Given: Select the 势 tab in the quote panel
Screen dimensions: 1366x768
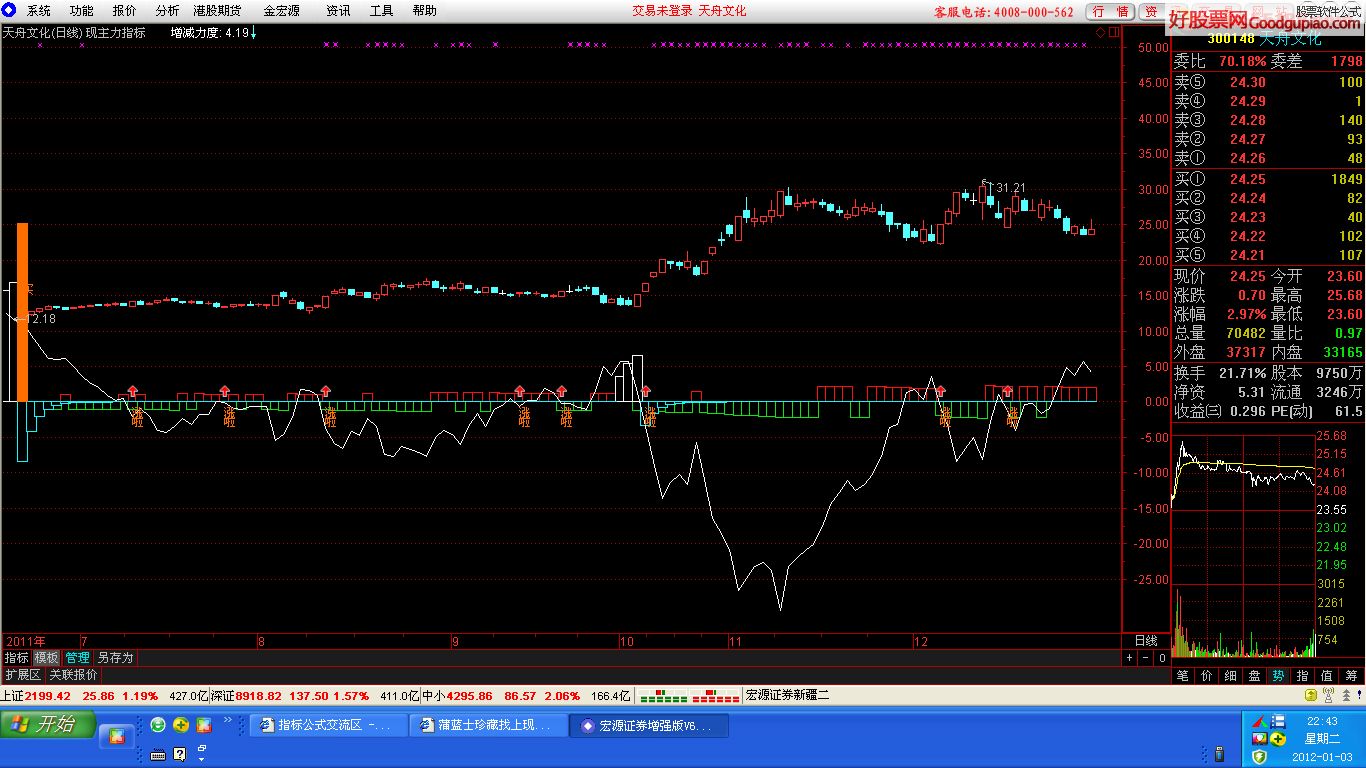Looking at the screenshot, I should (1278, 676).
